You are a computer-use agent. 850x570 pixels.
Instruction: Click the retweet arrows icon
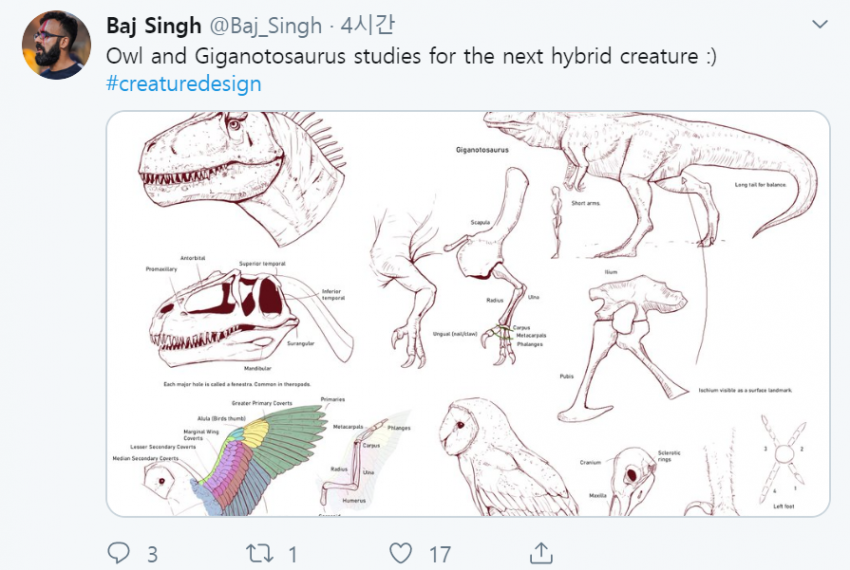(x=259, y=552)
